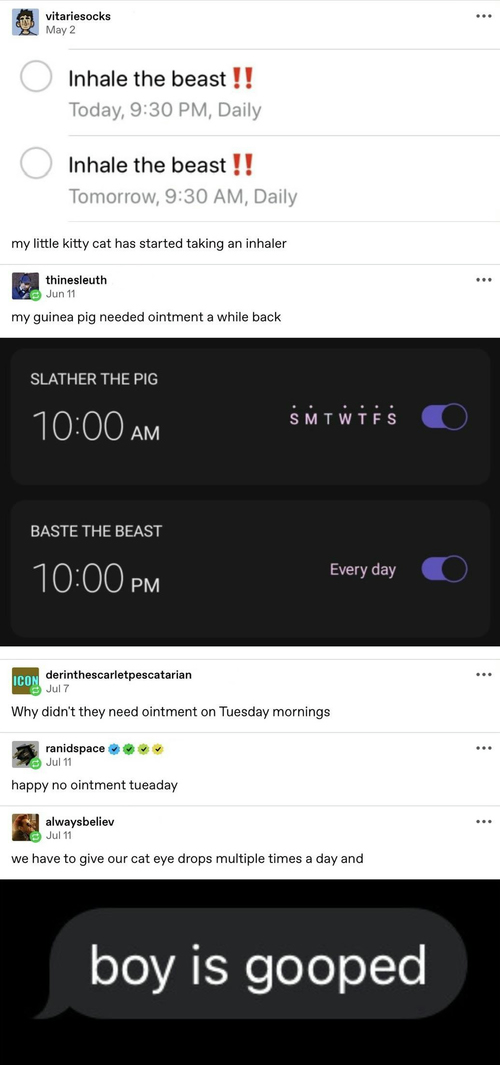The height and width of the screenshot is (1065, 500).
Task: Click yellow check badge beside ranidspace
Action: tap(158, 748)
